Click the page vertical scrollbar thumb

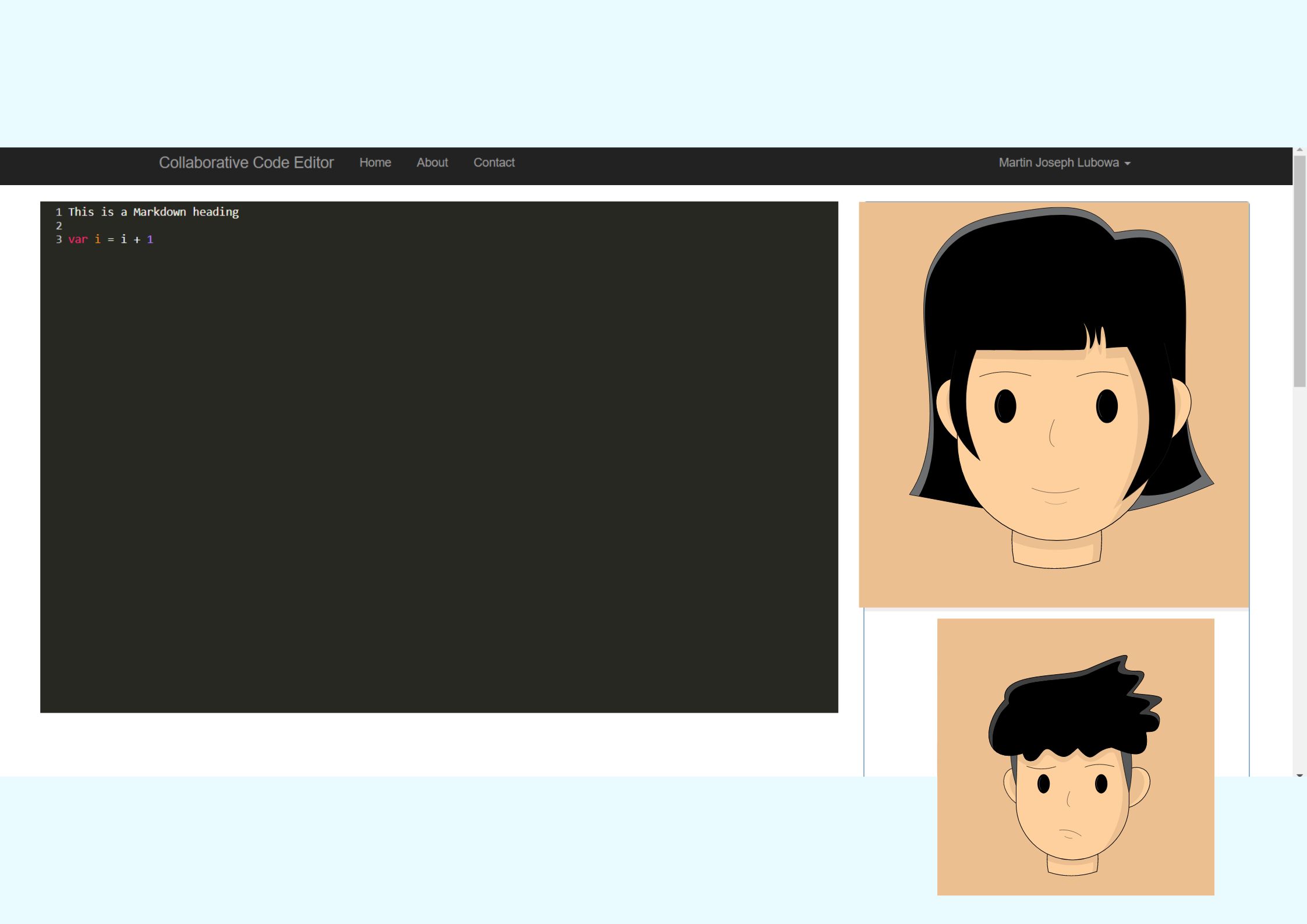pos(1299,271)
